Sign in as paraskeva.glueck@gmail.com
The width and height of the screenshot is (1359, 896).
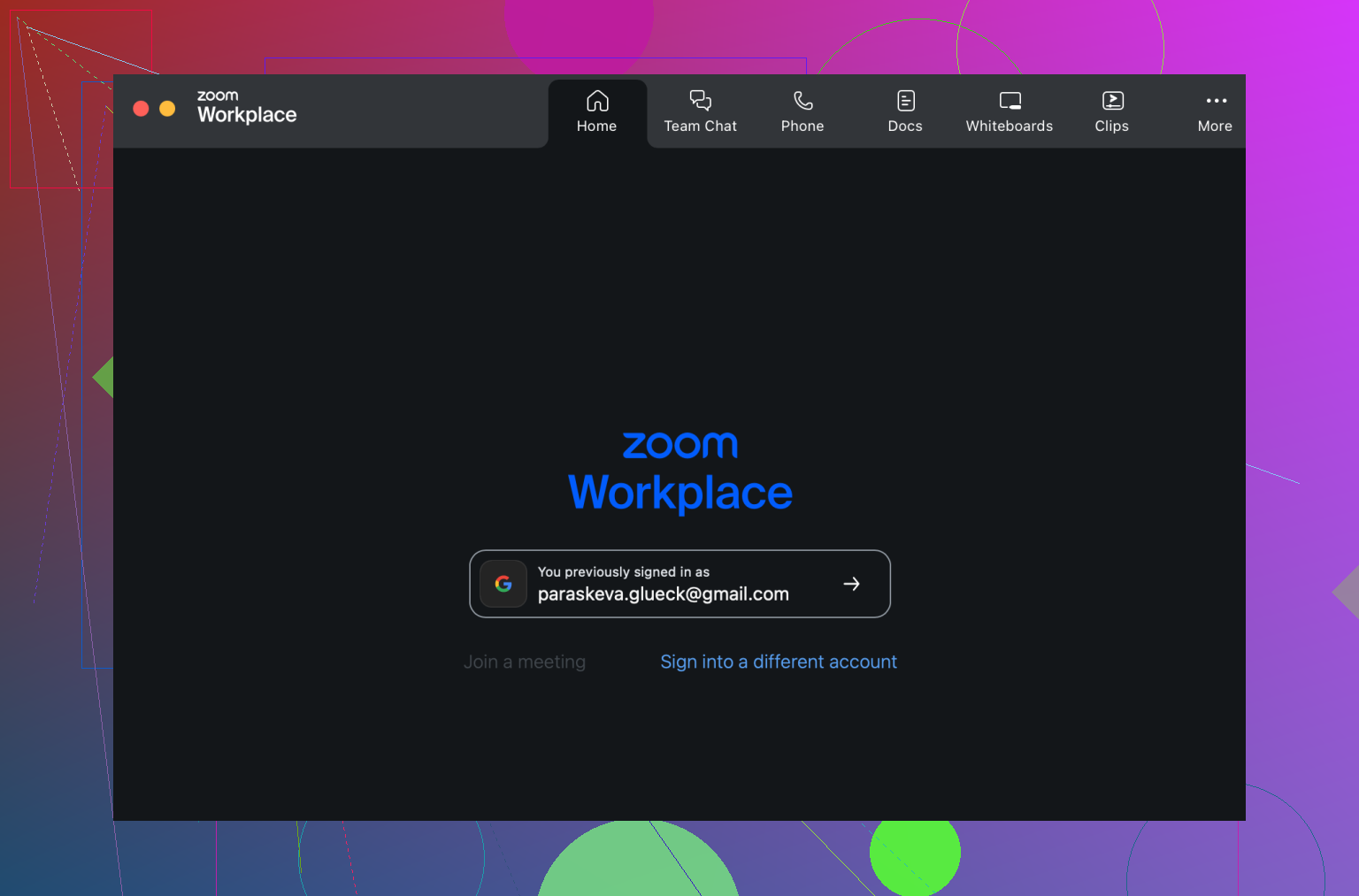pyautogui.click(x=679, y=584)
